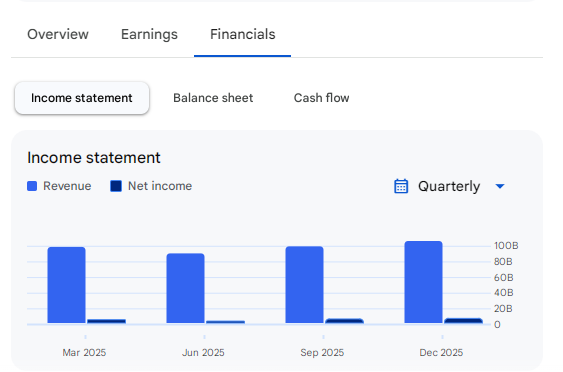This screenshot has height=372, width=563.
Task: Click the 80B axis value
Action: pos(503,262)
